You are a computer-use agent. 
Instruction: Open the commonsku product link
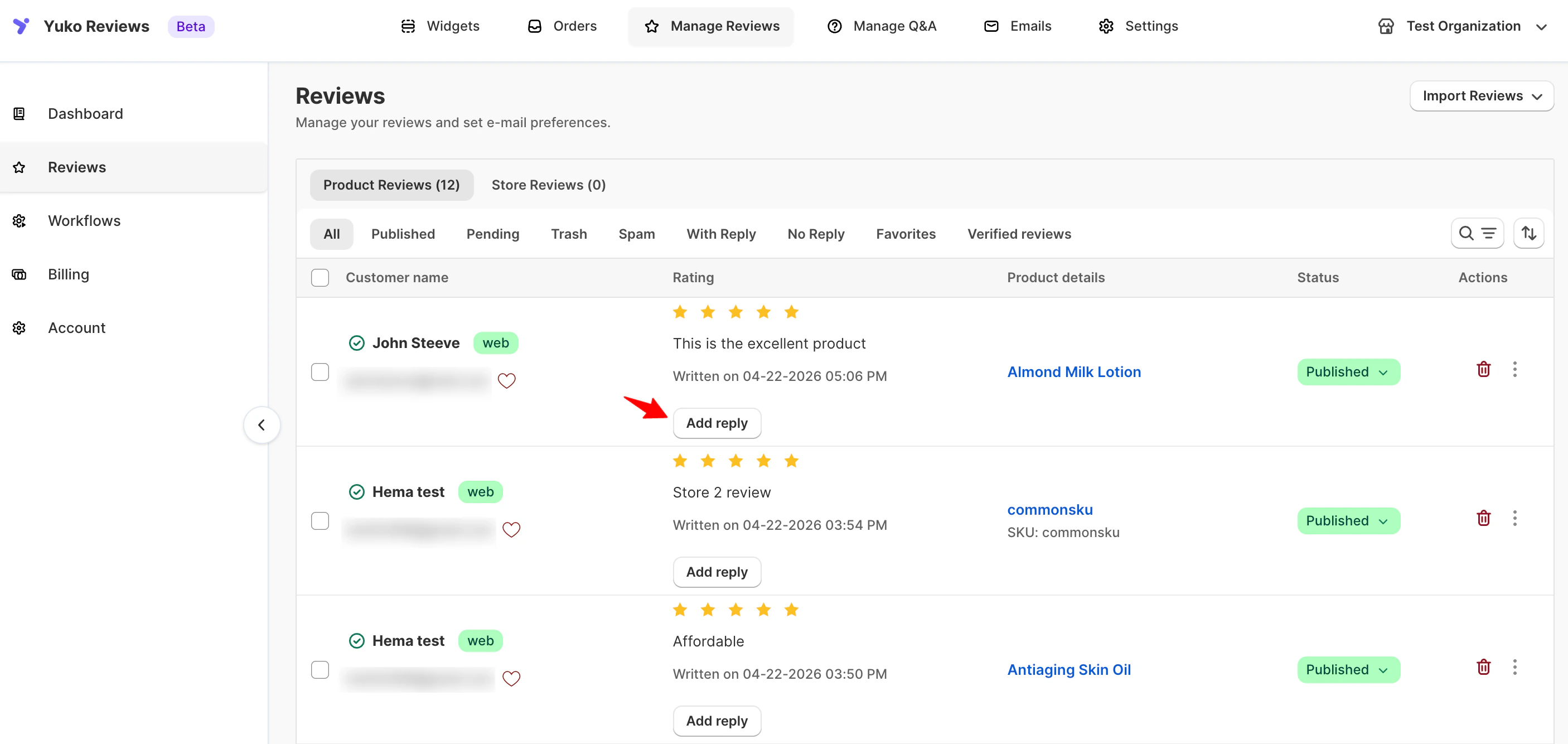coord(1050,510)
